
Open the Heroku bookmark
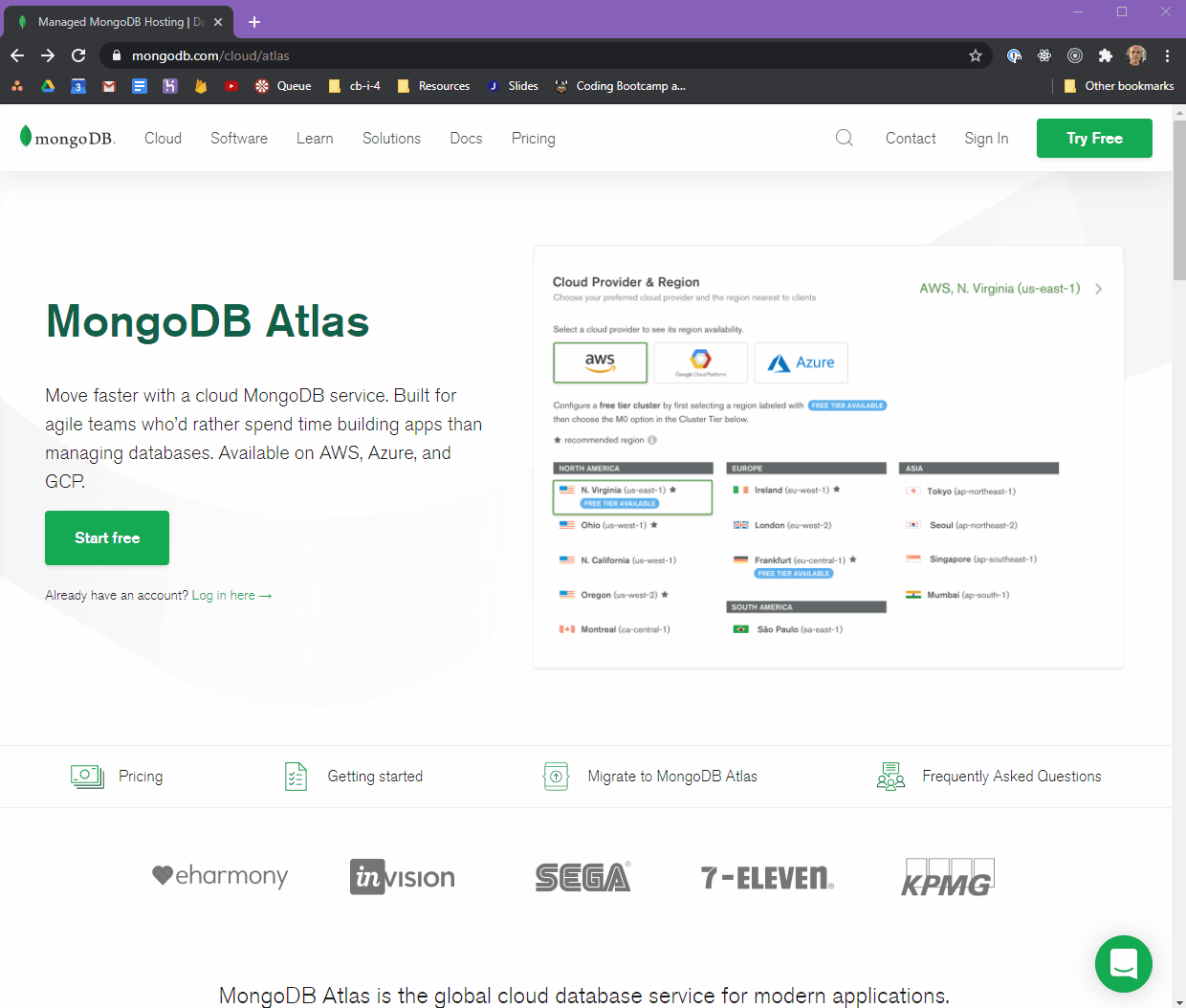click(x=170, y=86)
